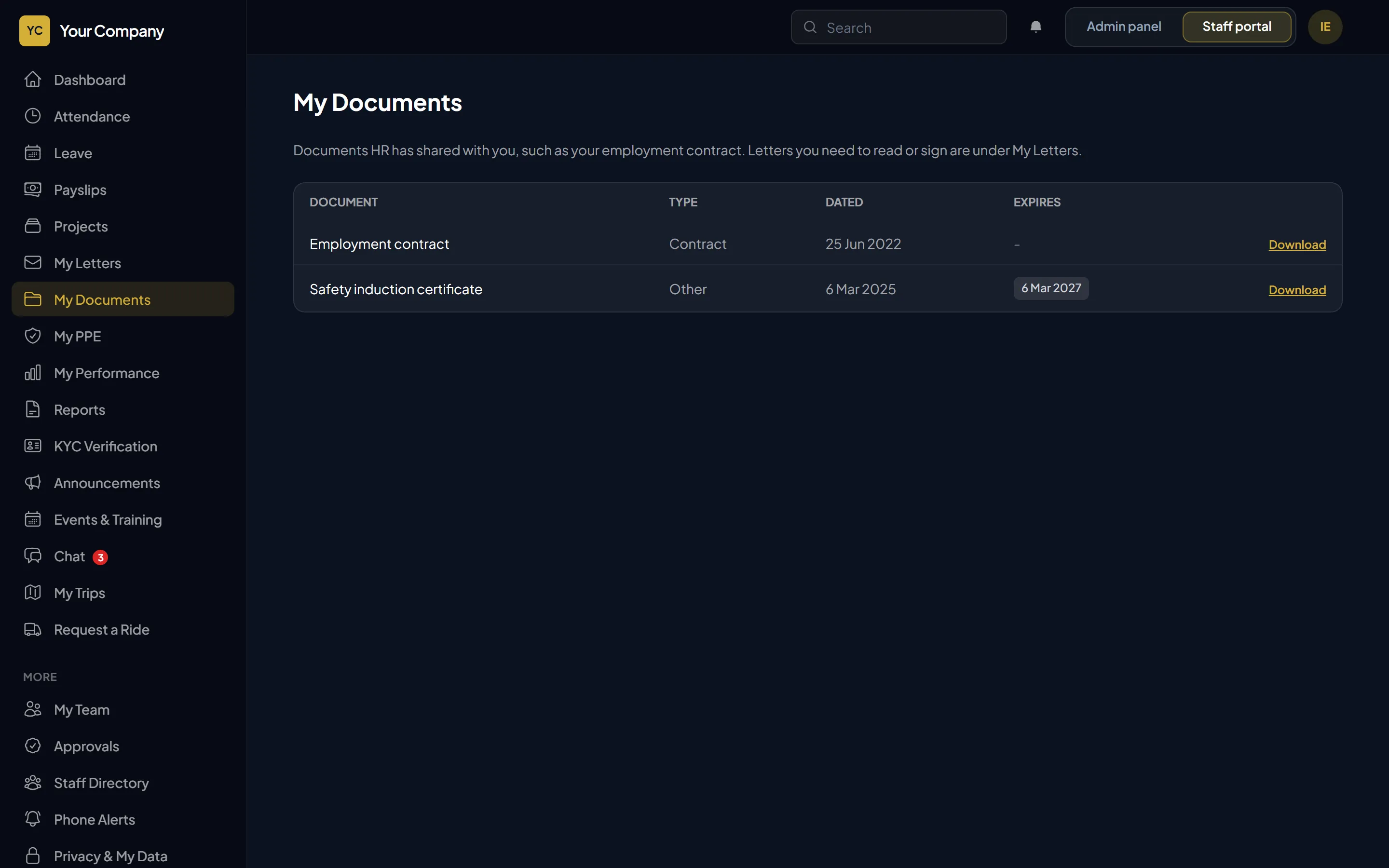The height and width of the screenshot is (868, 1389).
Task: Click the My Performance bar chart icon
Action: (x=33, y=373)
